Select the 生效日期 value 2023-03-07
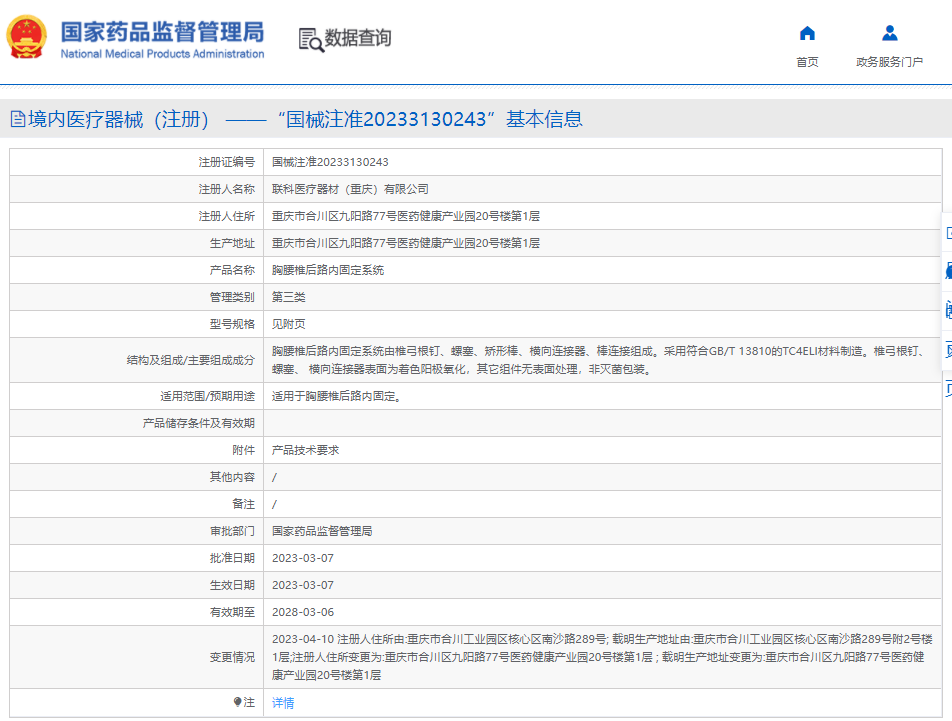952x721 pixels. tap(302, 585)
